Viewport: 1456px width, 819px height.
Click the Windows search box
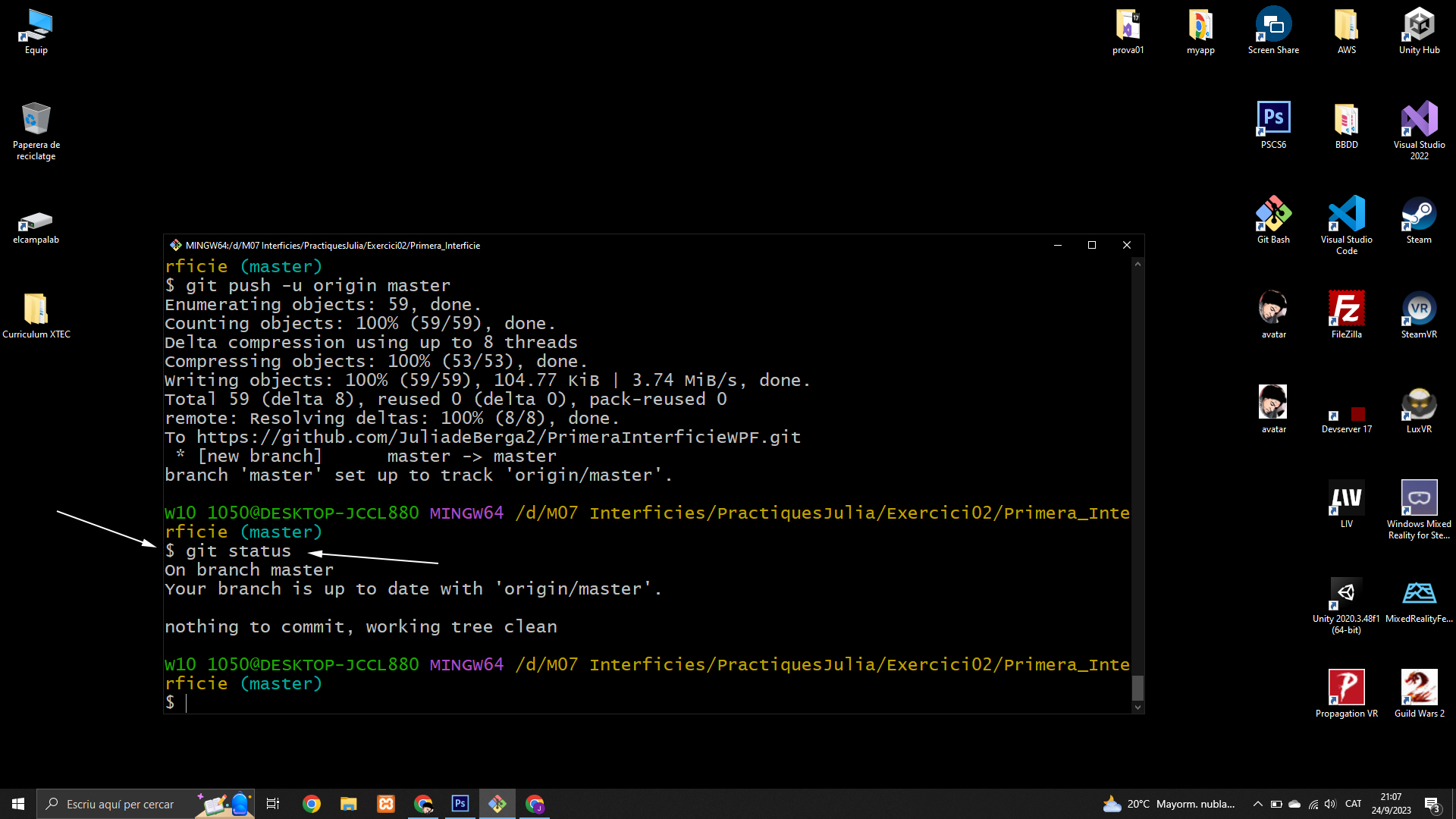(120, 804)
